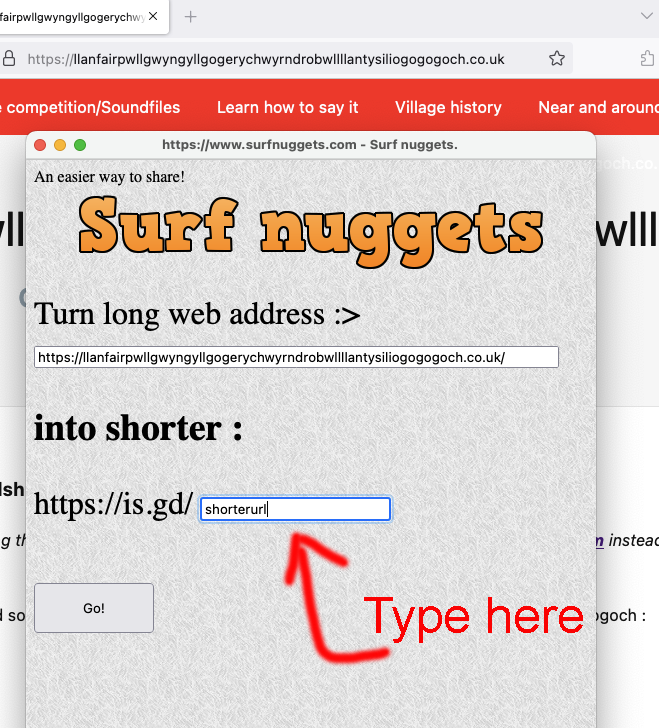Expand the list-all-tabs chevron

[x=645, y=16]
